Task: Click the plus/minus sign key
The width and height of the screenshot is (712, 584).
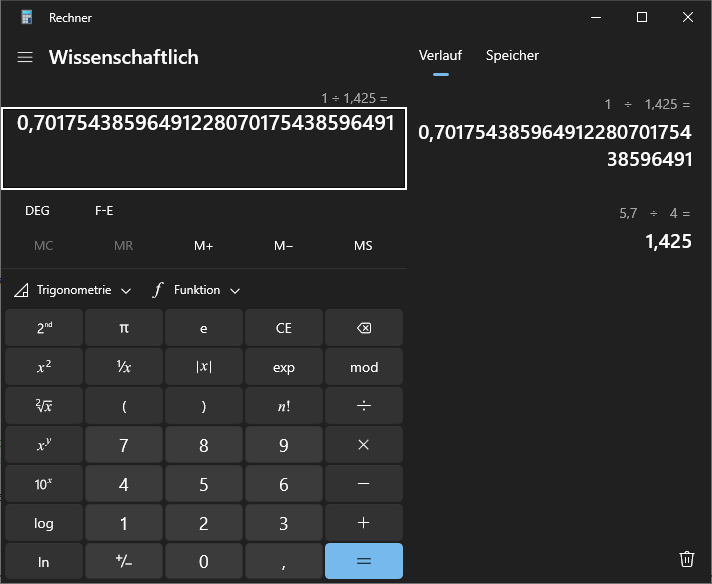Action: coord(124,562)
